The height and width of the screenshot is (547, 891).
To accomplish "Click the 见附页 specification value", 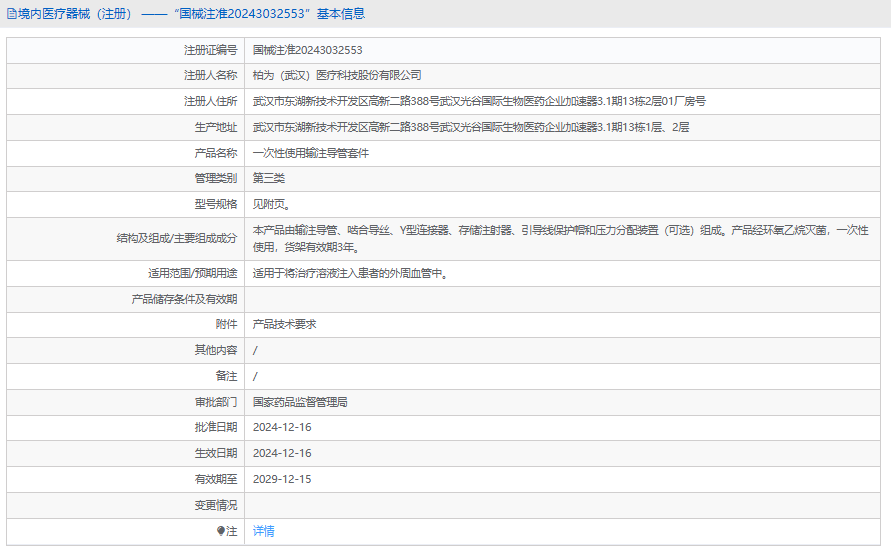I will (271, 204).
